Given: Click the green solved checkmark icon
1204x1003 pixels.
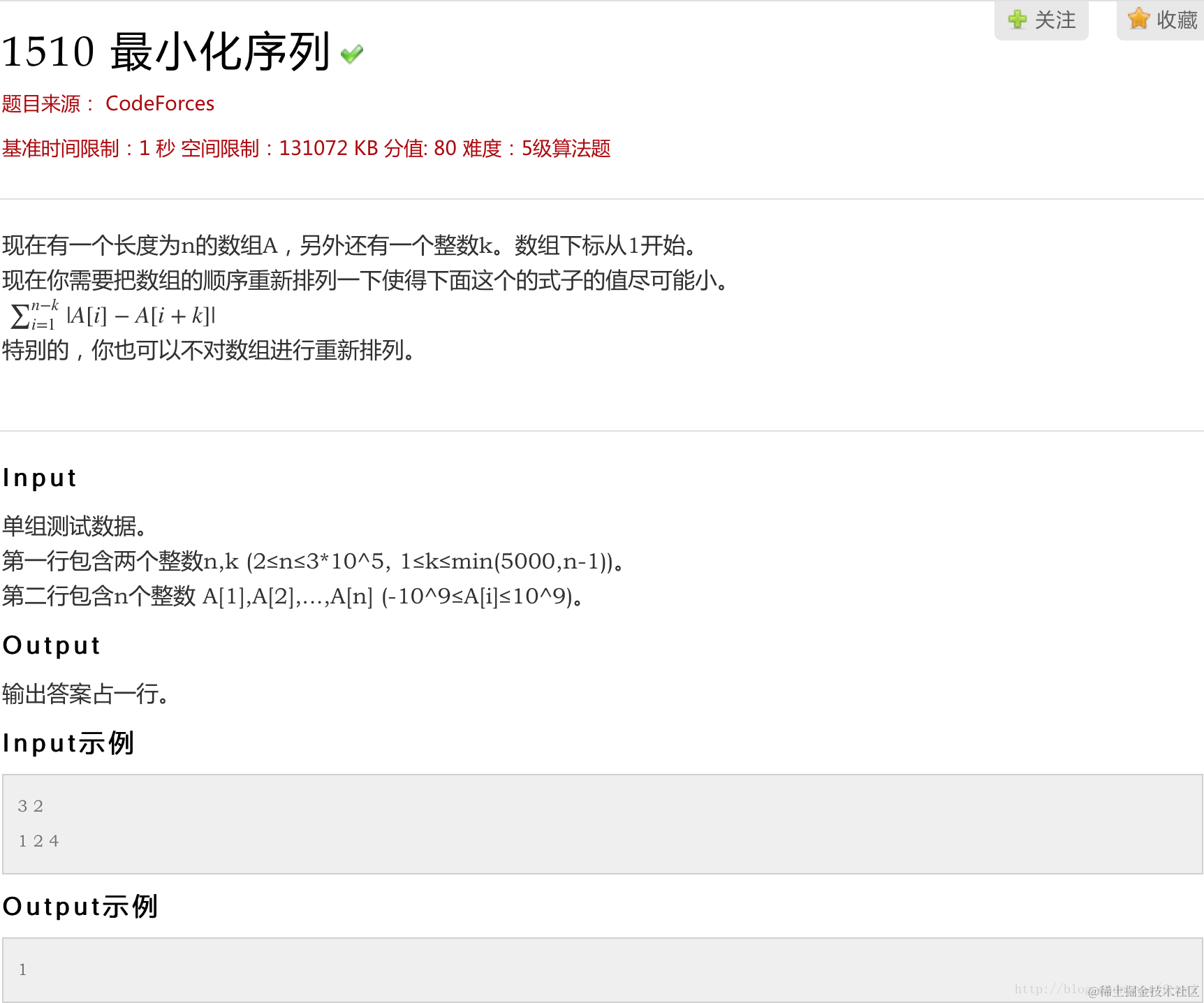Looking at the screenshot, I should [352, 54].
